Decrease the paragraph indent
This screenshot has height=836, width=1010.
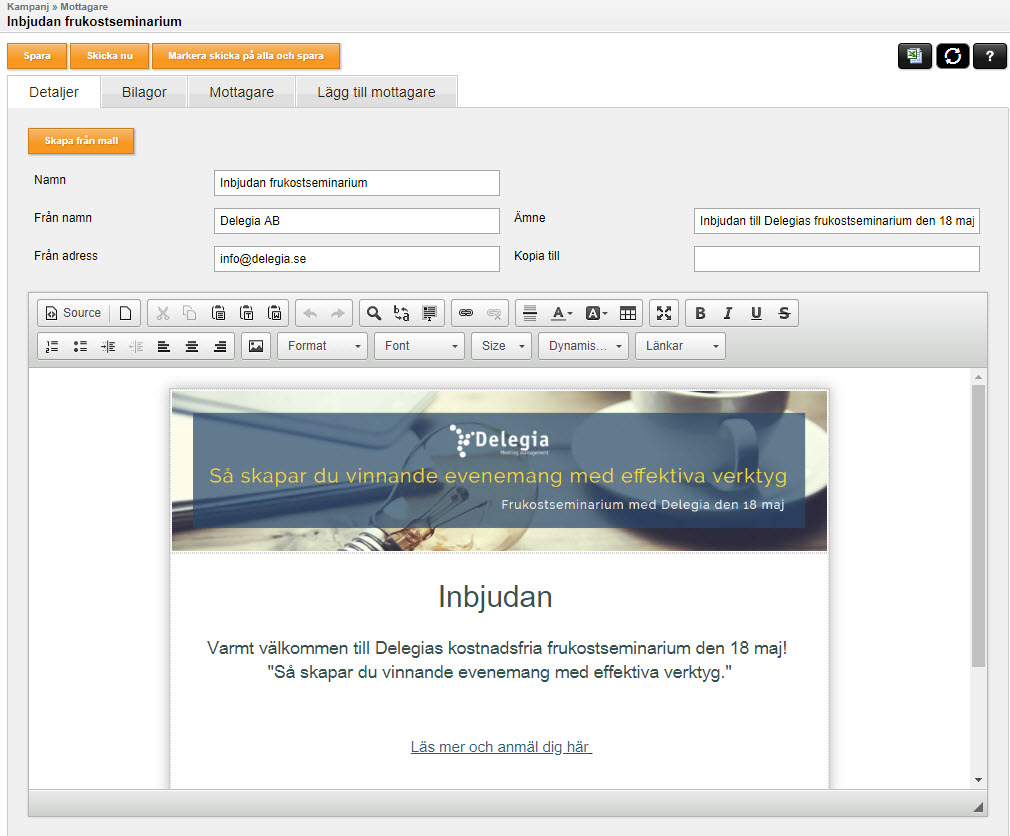click(x=136, y=346)
